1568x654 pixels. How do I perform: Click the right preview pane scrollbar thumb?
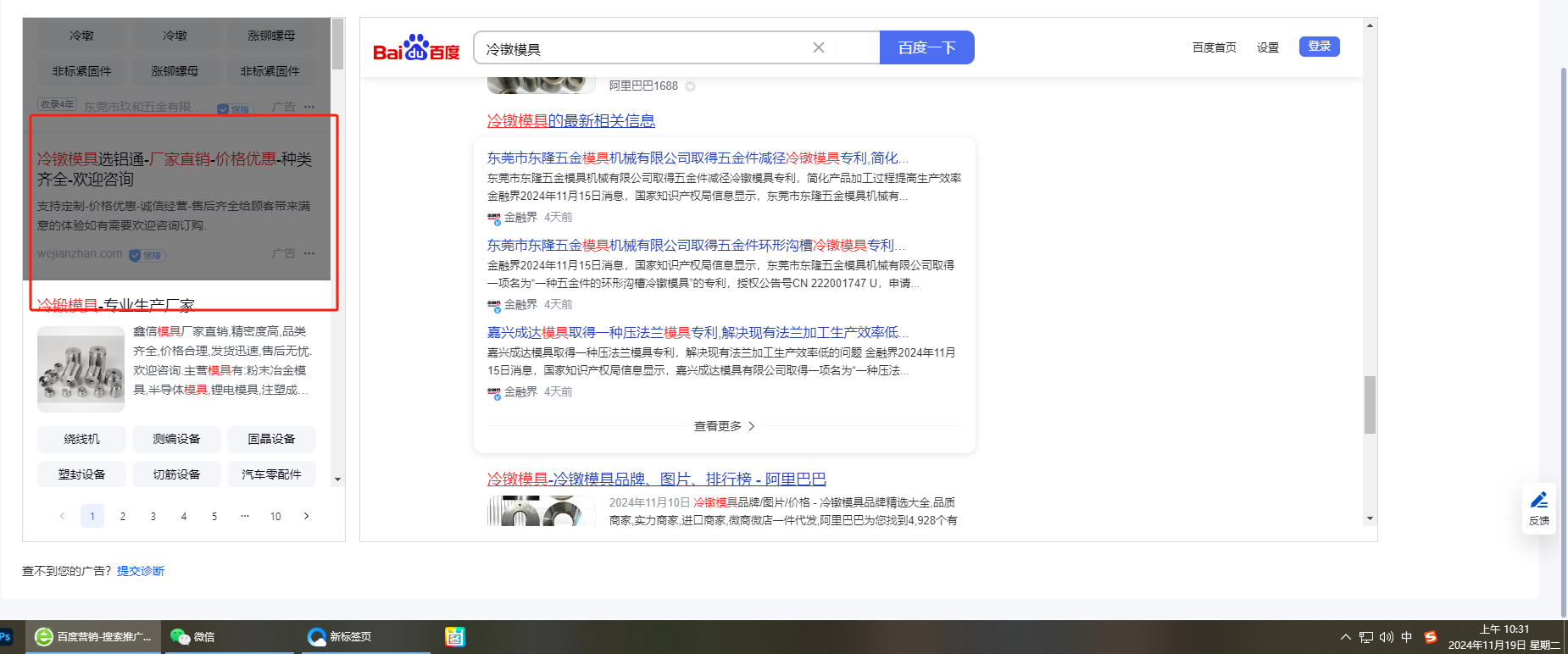[1370, 405]
